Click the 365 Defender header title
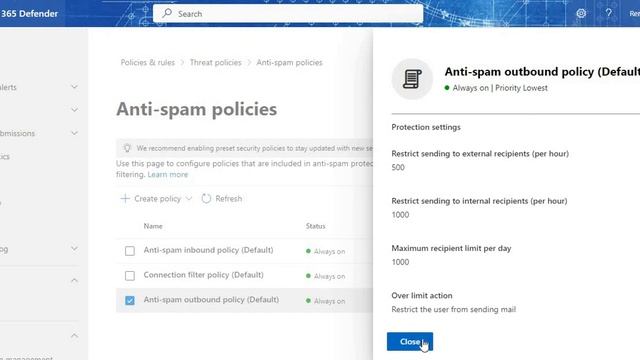 point(29,13)
